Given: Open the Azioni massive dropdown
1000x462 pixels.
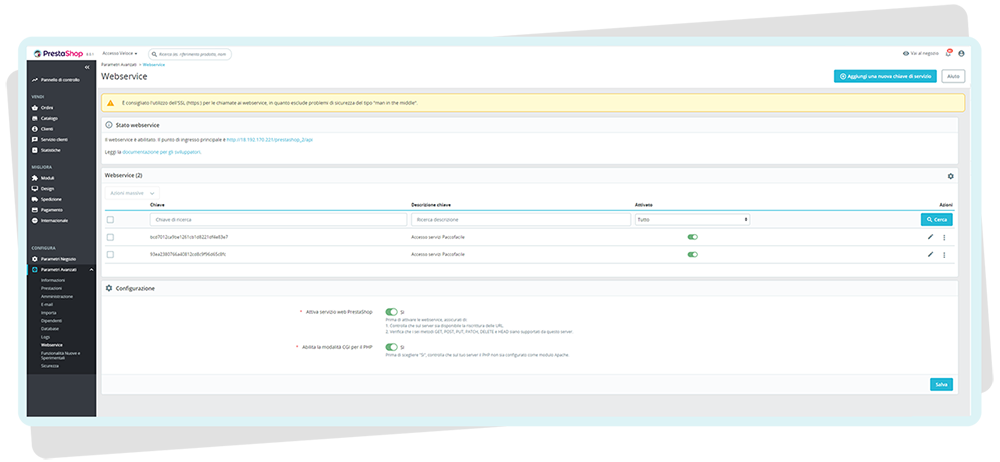Looking at the screenshot, I should pos(132,192).
